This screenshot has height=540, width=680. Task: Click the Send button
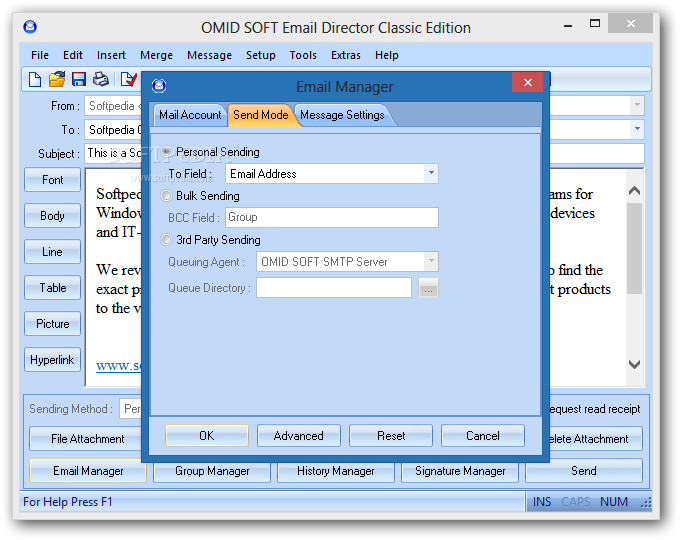(x=584, y=471)
